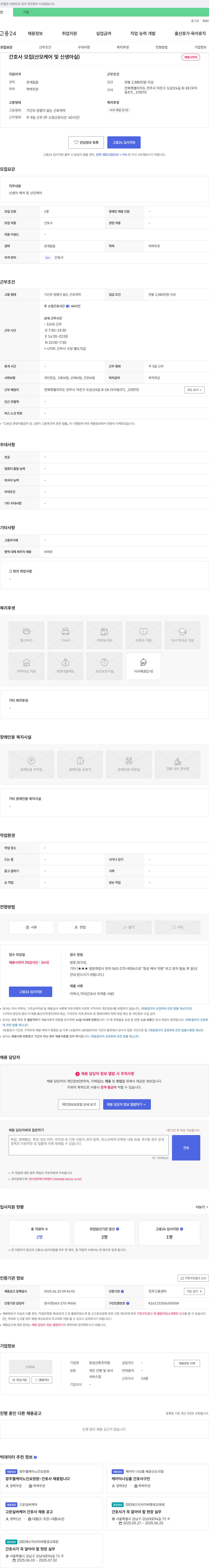The height and width of the screenshot is (1568, 209).
Task: Click 개인정보보호법 상세 보기 button
Action: [79, 1104]
